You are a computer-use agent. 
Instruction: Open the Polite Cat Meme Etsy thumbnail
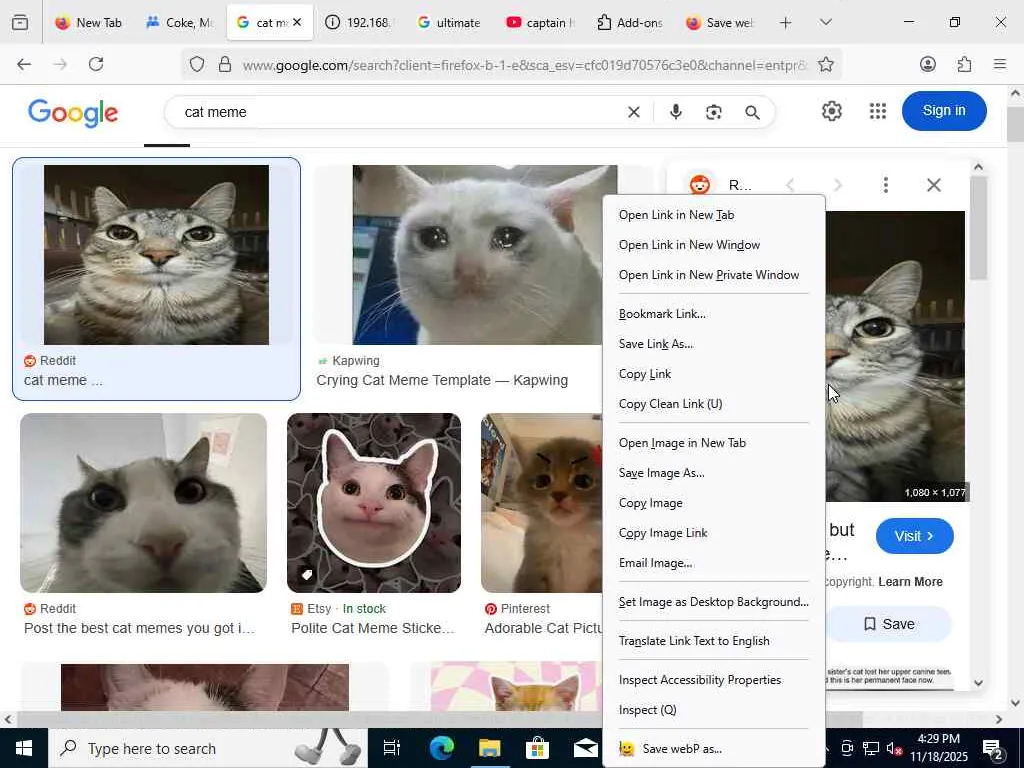[374, 503]
